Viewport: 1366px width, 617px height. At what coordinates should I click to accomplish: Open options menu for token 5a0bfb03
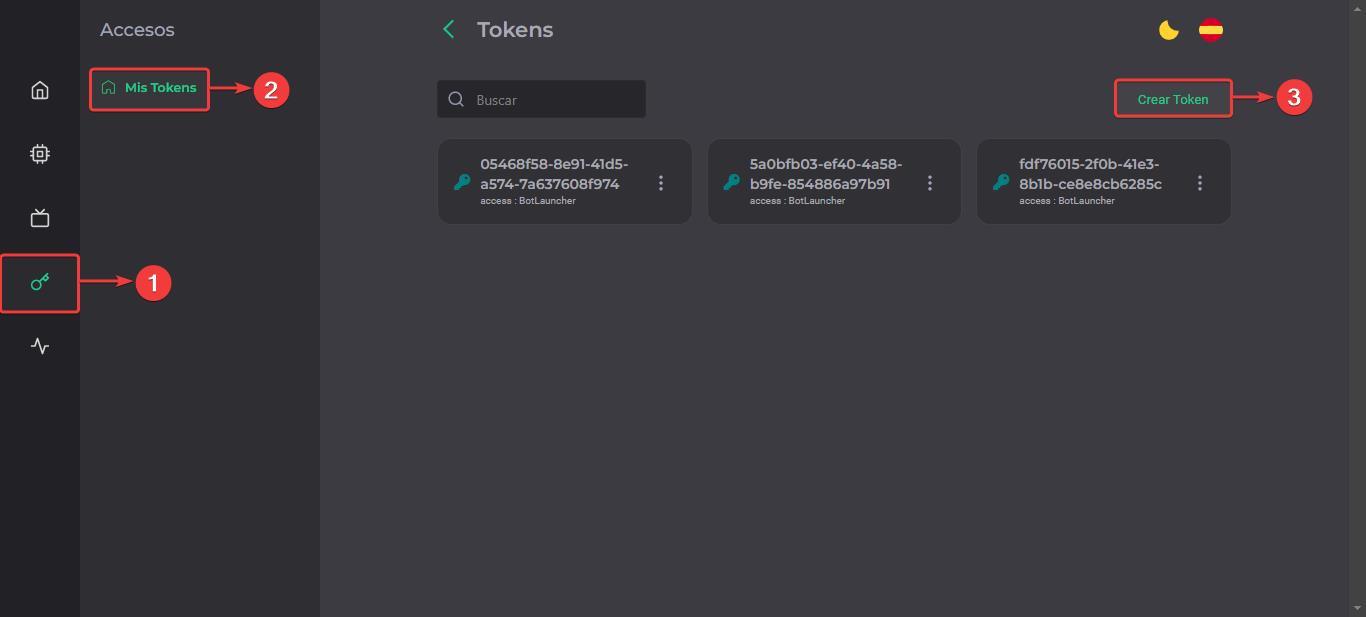[x=930, y=183]
